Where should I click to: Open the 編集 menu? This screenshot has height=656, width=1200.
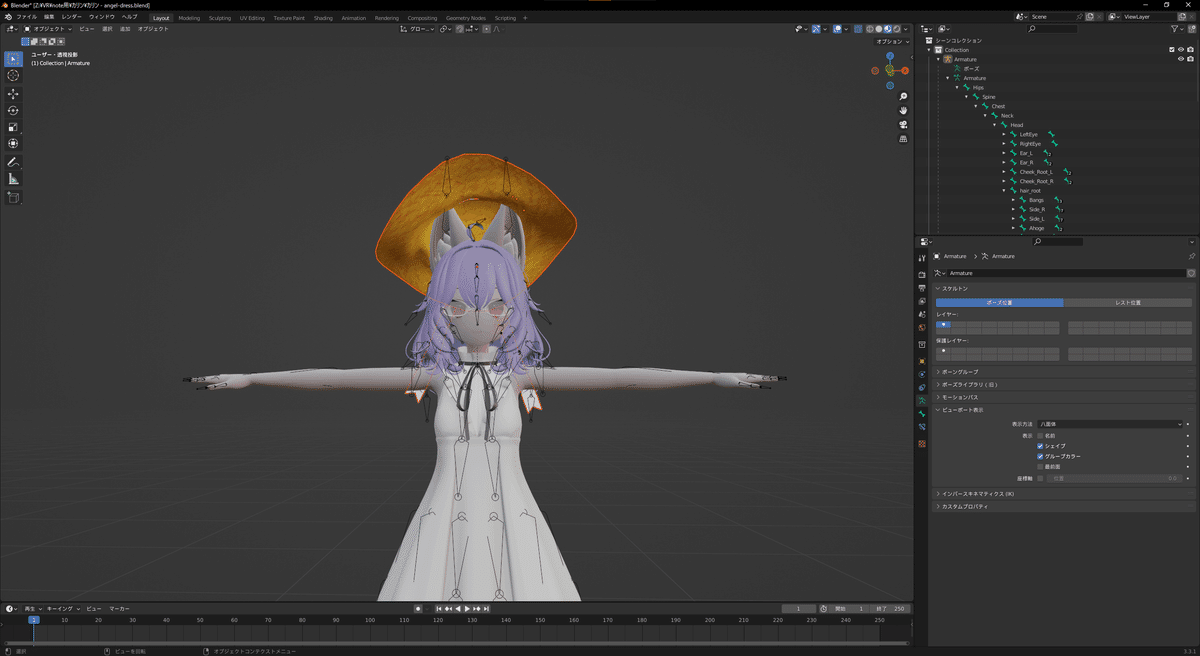point(49,17)
